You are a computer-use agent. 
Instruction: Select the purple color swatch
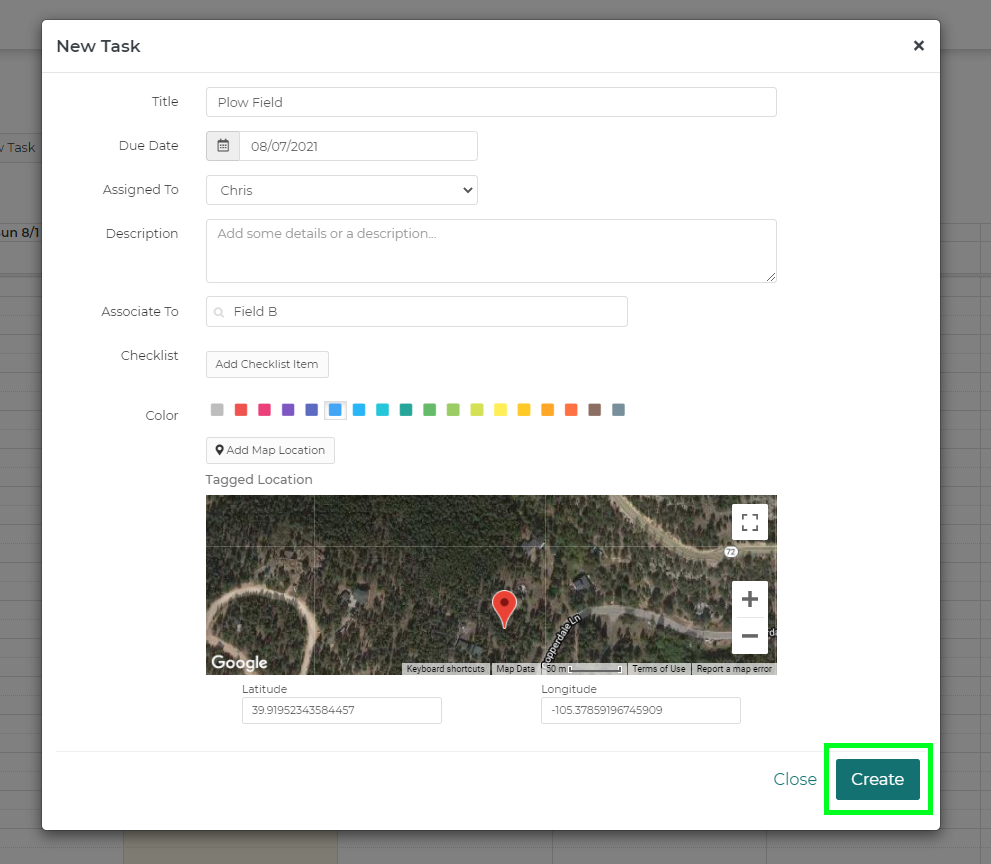point(288,410)
